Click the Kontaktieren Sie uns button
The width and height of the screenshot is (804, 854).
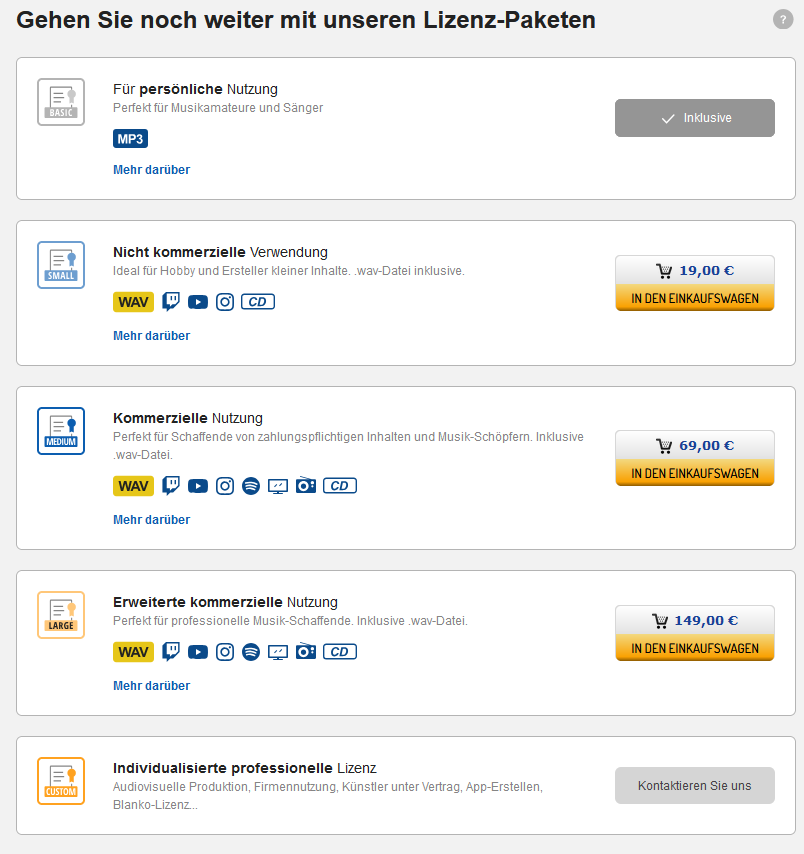pos(695,785)
